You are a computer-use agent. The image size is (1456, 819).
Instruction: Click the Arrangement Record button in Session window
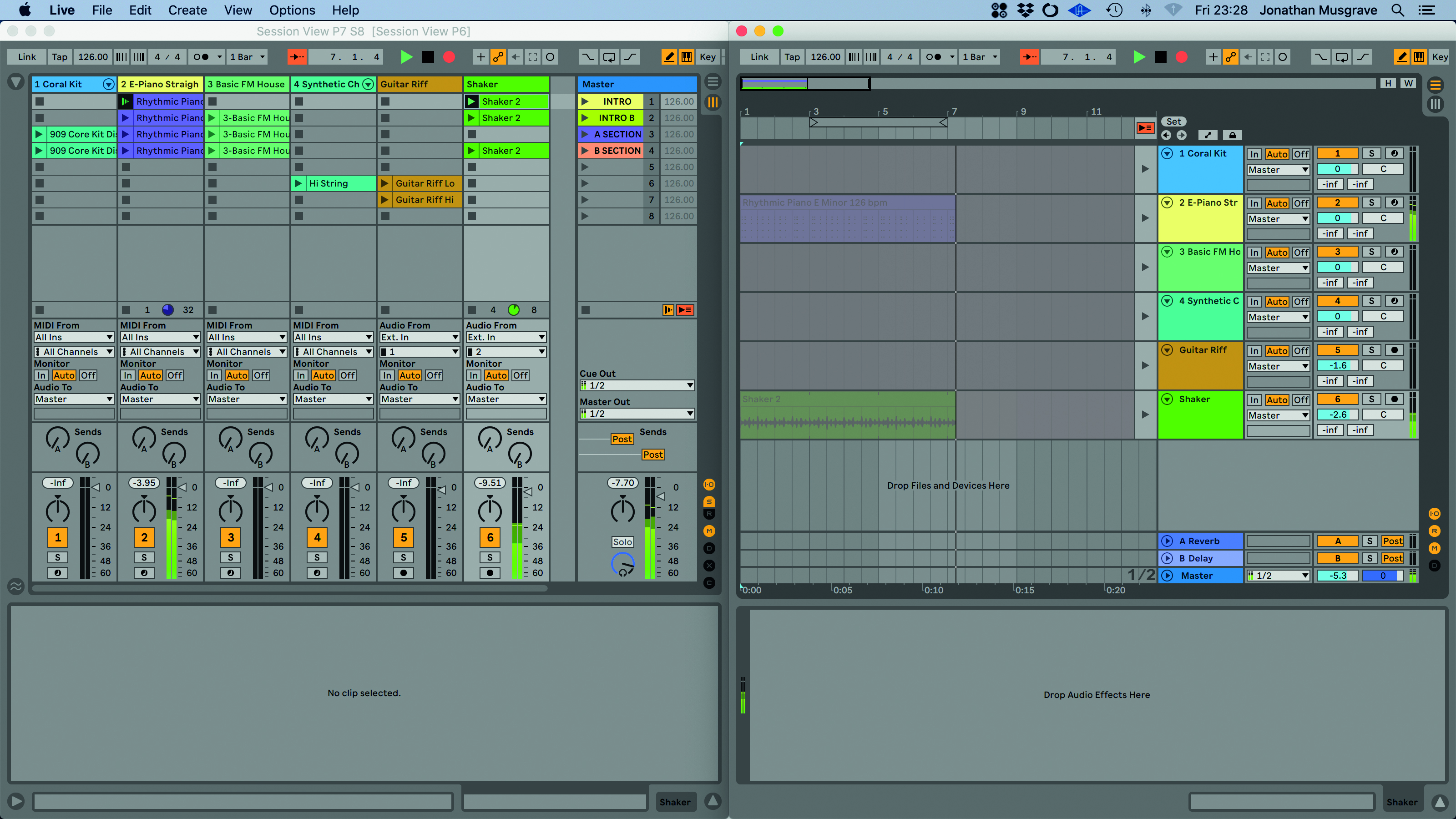pyautogui.click(x=449, y=56)
